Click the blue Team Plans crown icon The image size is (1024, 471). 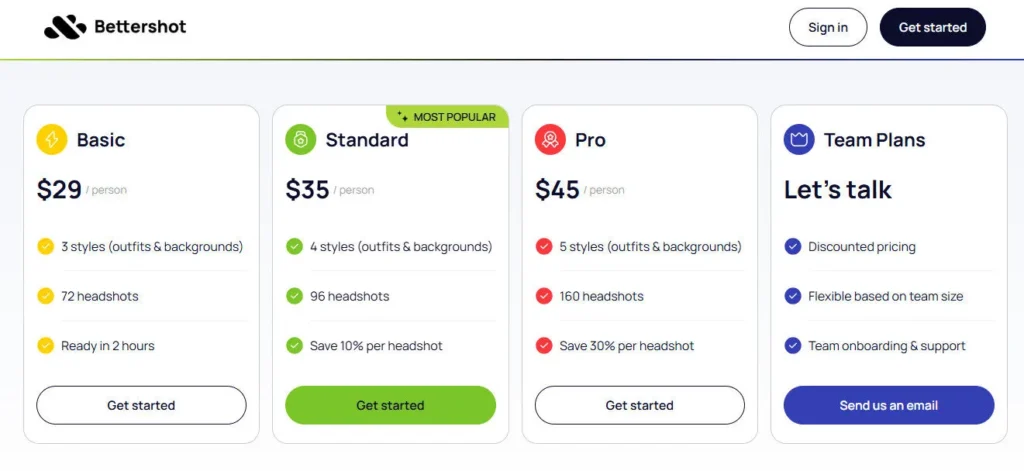(799, 140)
